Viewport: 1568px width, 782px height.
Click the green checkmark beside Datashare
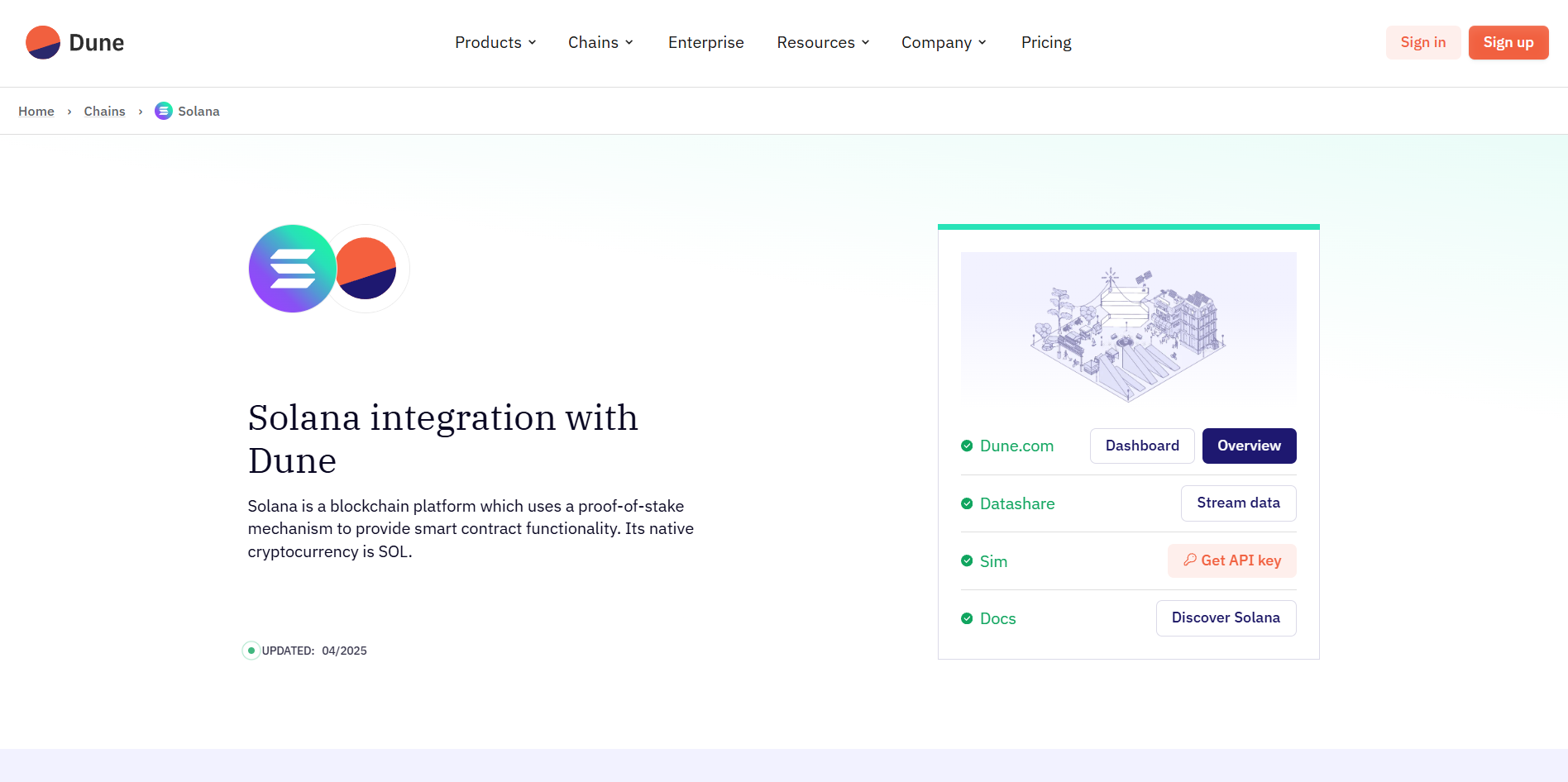(967, 503)
